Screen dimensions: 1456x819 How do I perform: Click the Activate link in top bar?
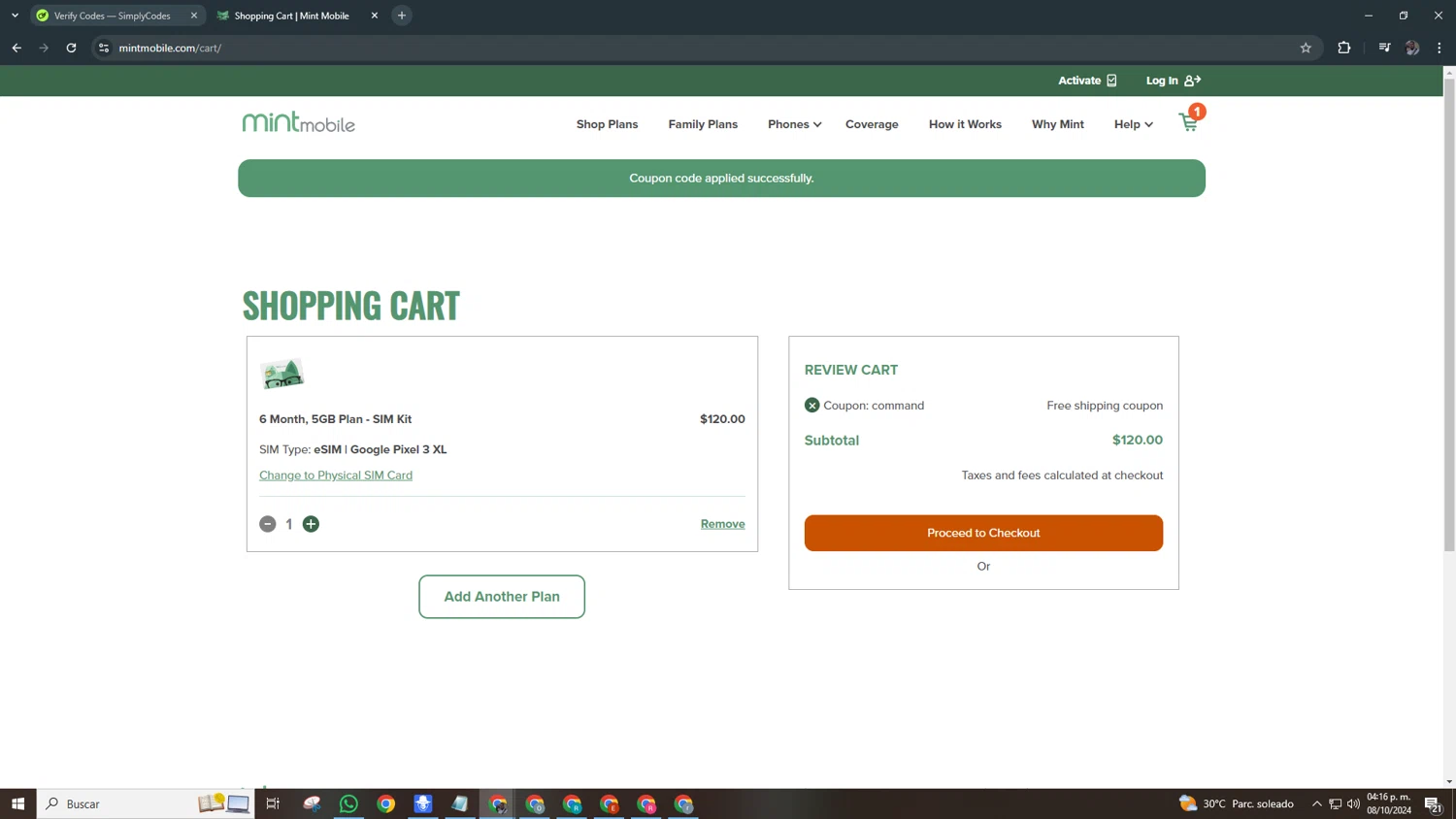[x=1087, y=81]
